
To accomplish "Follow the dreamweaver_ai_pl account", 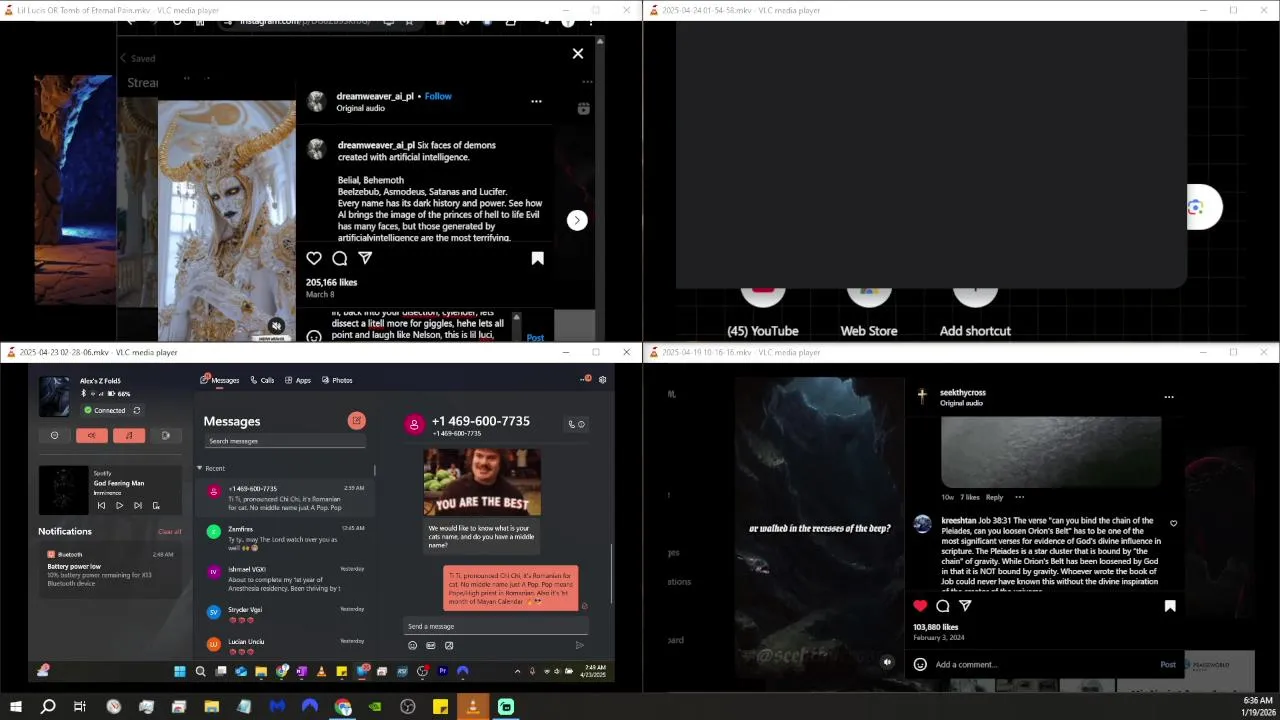I will [438, 96].
